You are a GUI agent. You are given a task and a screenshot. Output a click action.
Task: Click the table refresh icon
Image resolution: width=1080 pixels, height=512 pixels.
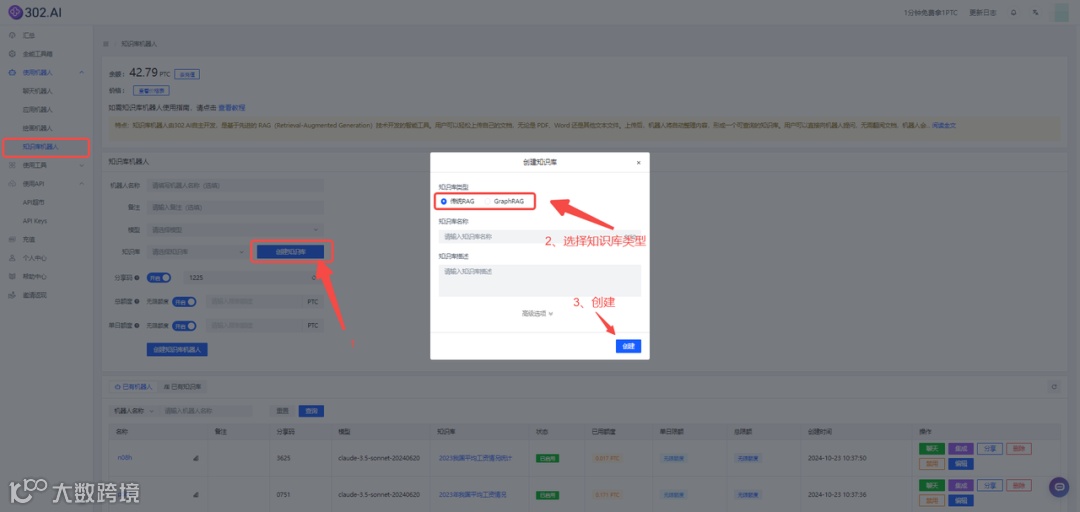pos(1054,387)
